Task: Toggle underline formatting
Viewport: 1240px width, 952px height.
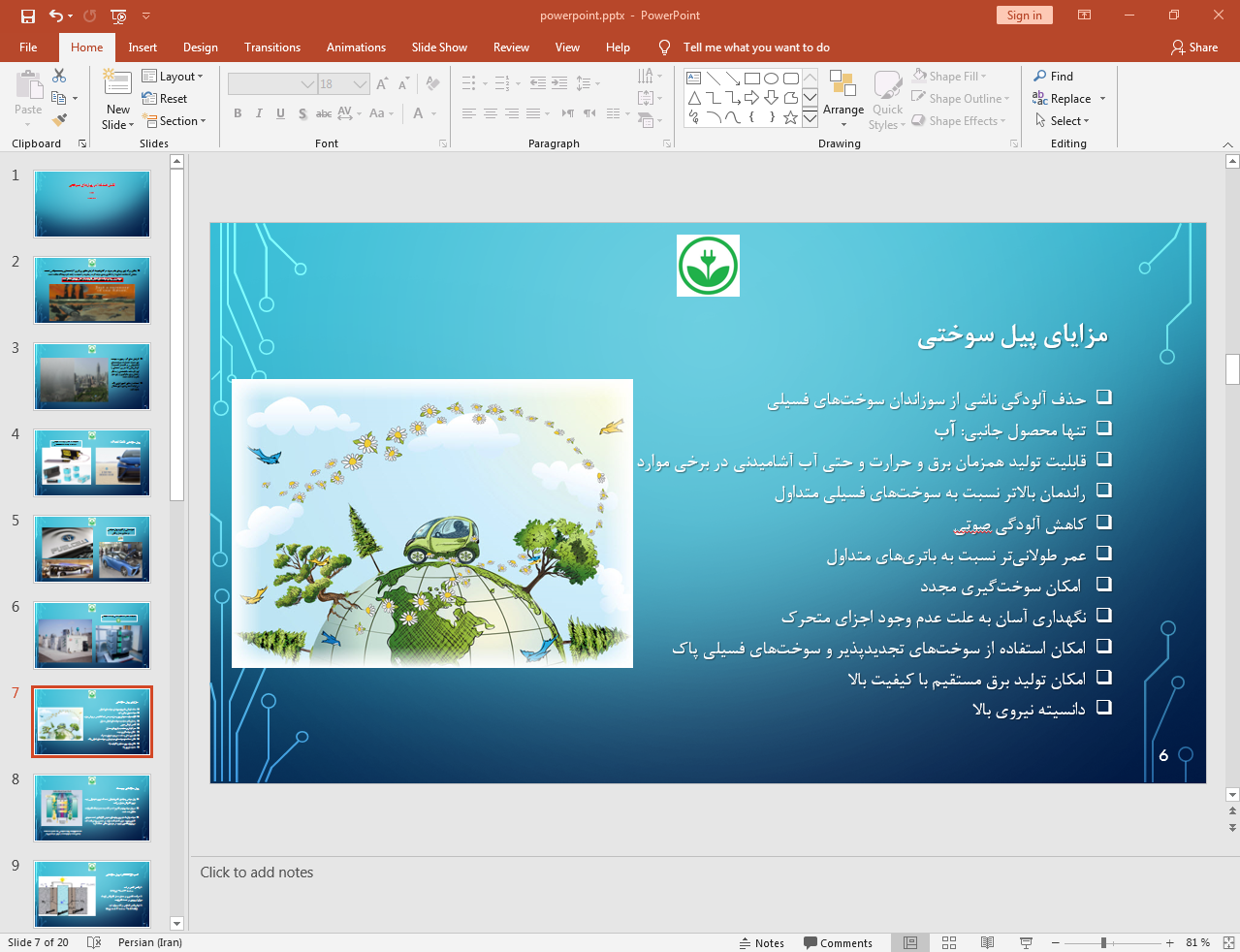Action: click(x=280, y=113)
